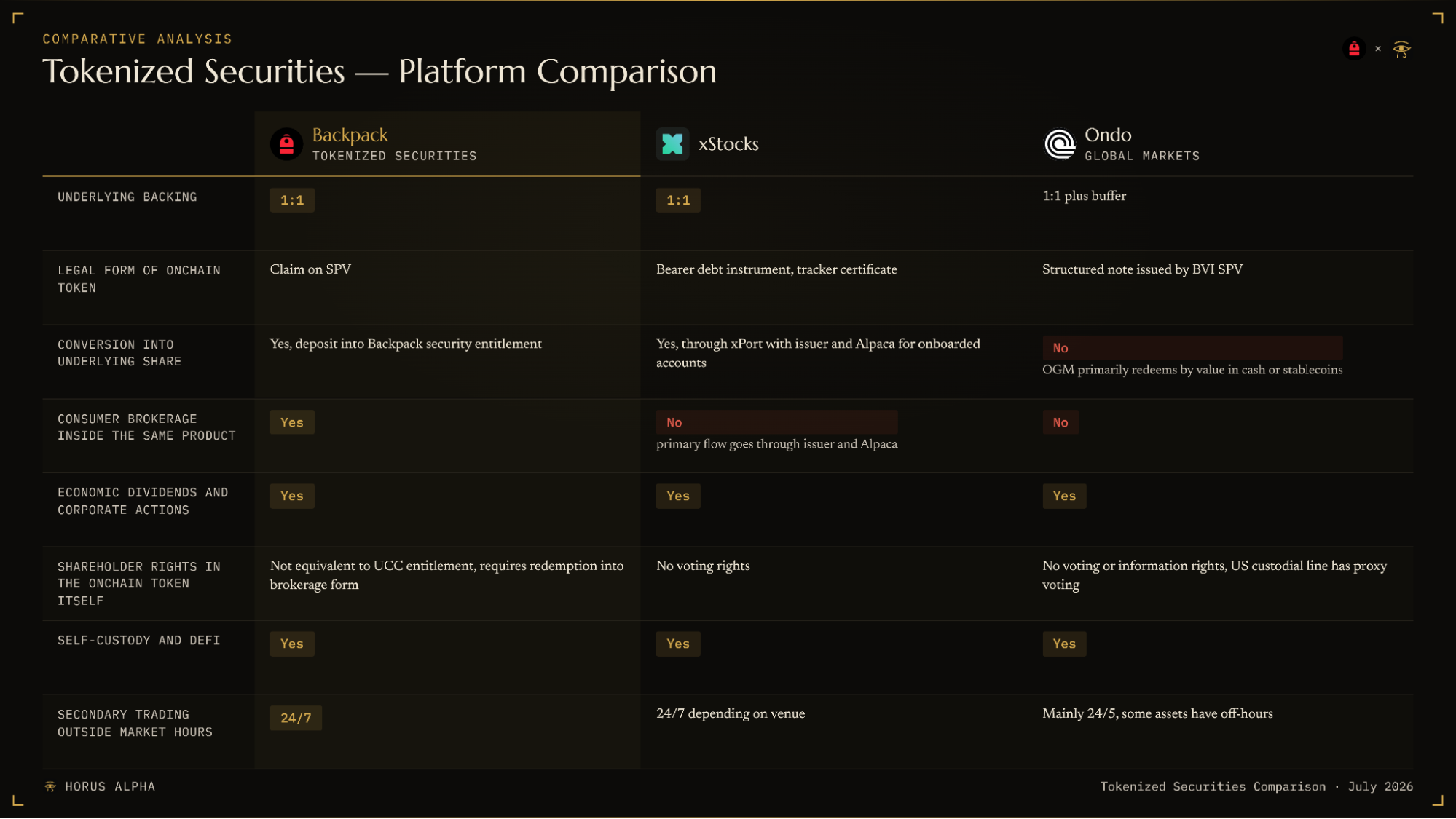
Task: Click 'No voting or information rights' Ondo cell
Action: click(1214, 575)
